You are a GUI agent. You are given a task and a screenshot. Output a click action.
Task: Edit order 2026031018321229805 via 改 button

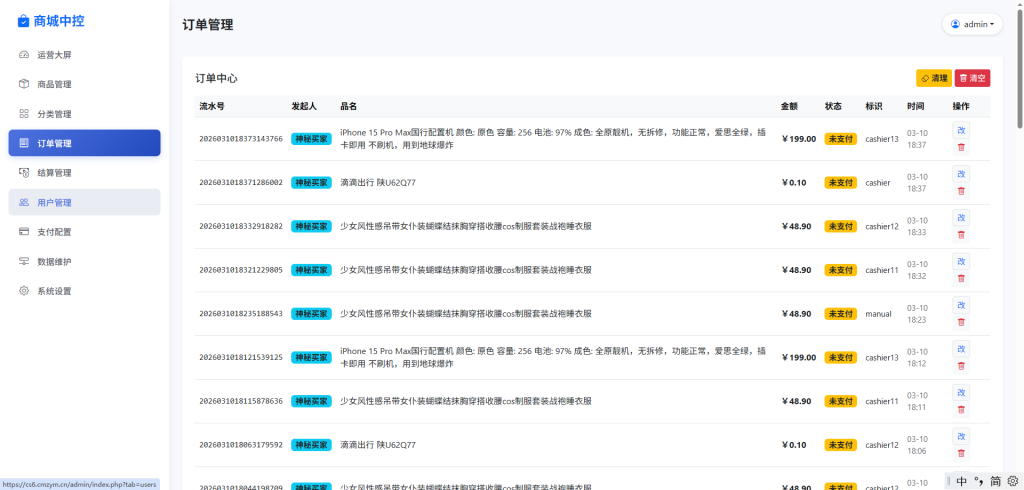tap(961, 261)
